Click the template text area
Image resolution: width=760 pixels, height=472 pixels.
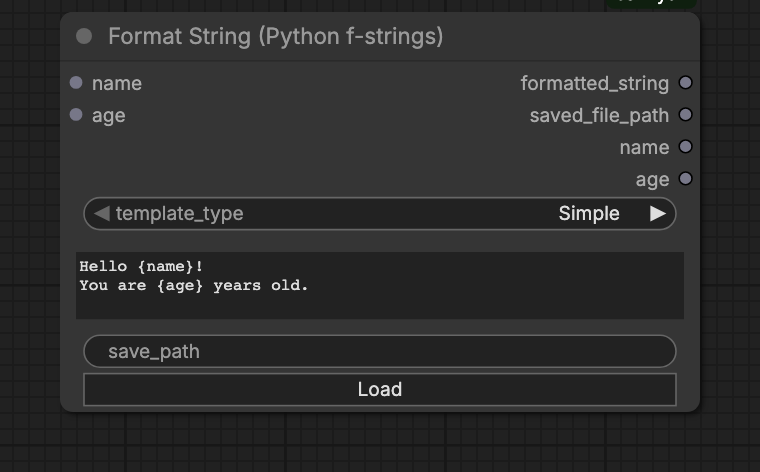(380, 285)
